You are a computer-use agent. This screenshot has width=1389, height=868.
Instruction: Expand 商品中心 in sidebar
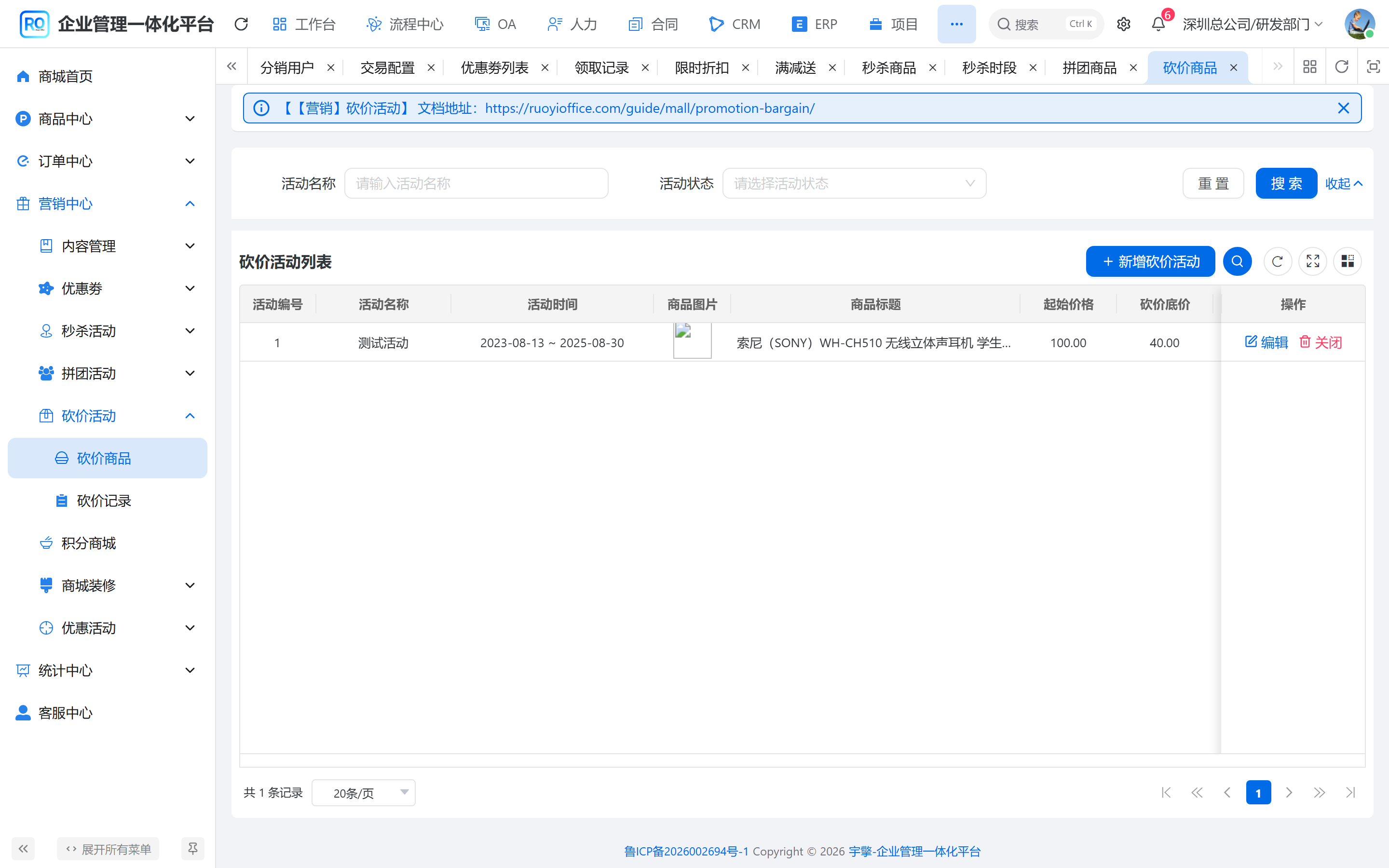108,119
